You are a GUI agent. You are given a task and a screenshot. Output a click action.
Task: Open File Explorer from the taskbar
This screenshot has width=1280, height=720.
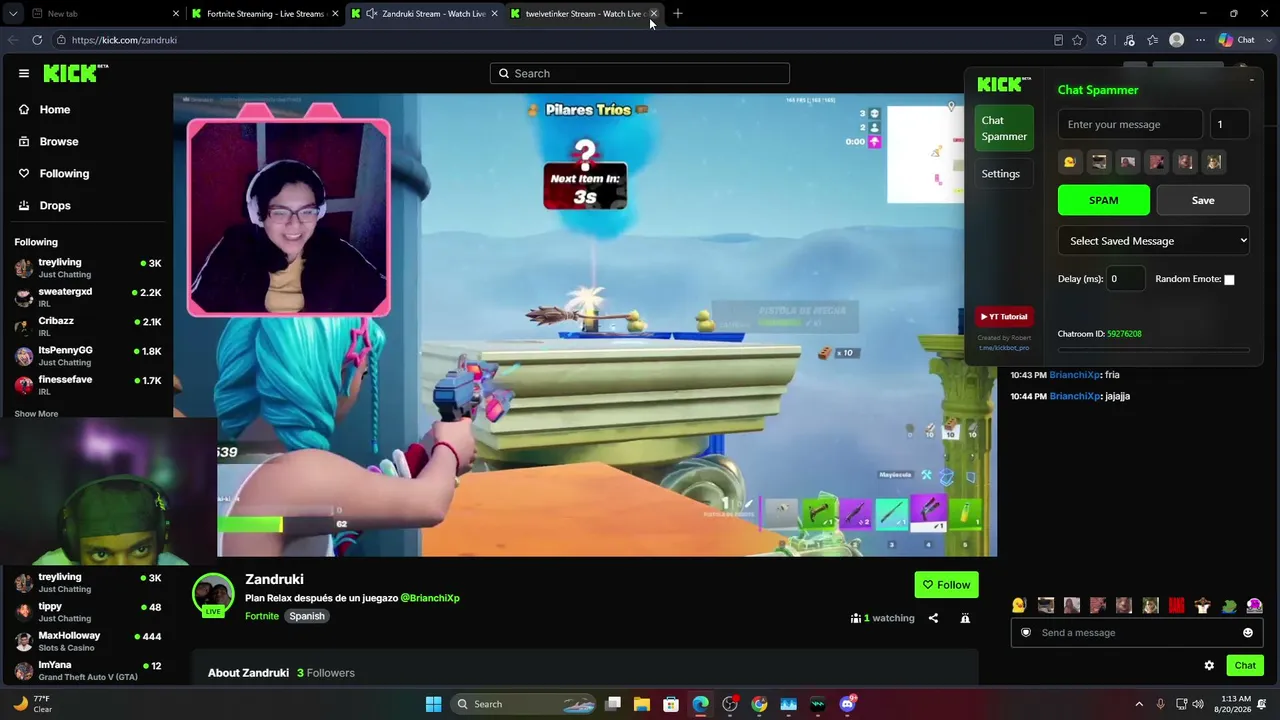click(x=642, y=704)
